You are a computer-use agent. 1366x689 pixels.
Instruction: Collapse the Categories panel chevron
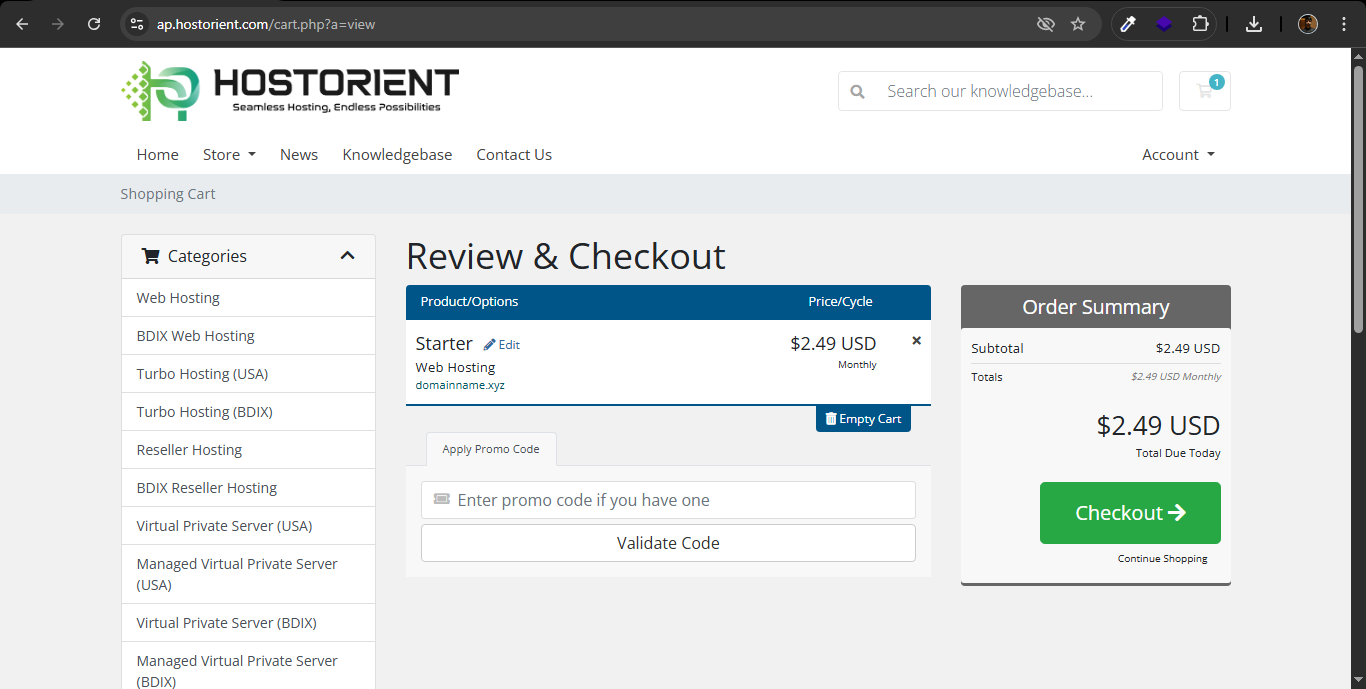(347, 256)
